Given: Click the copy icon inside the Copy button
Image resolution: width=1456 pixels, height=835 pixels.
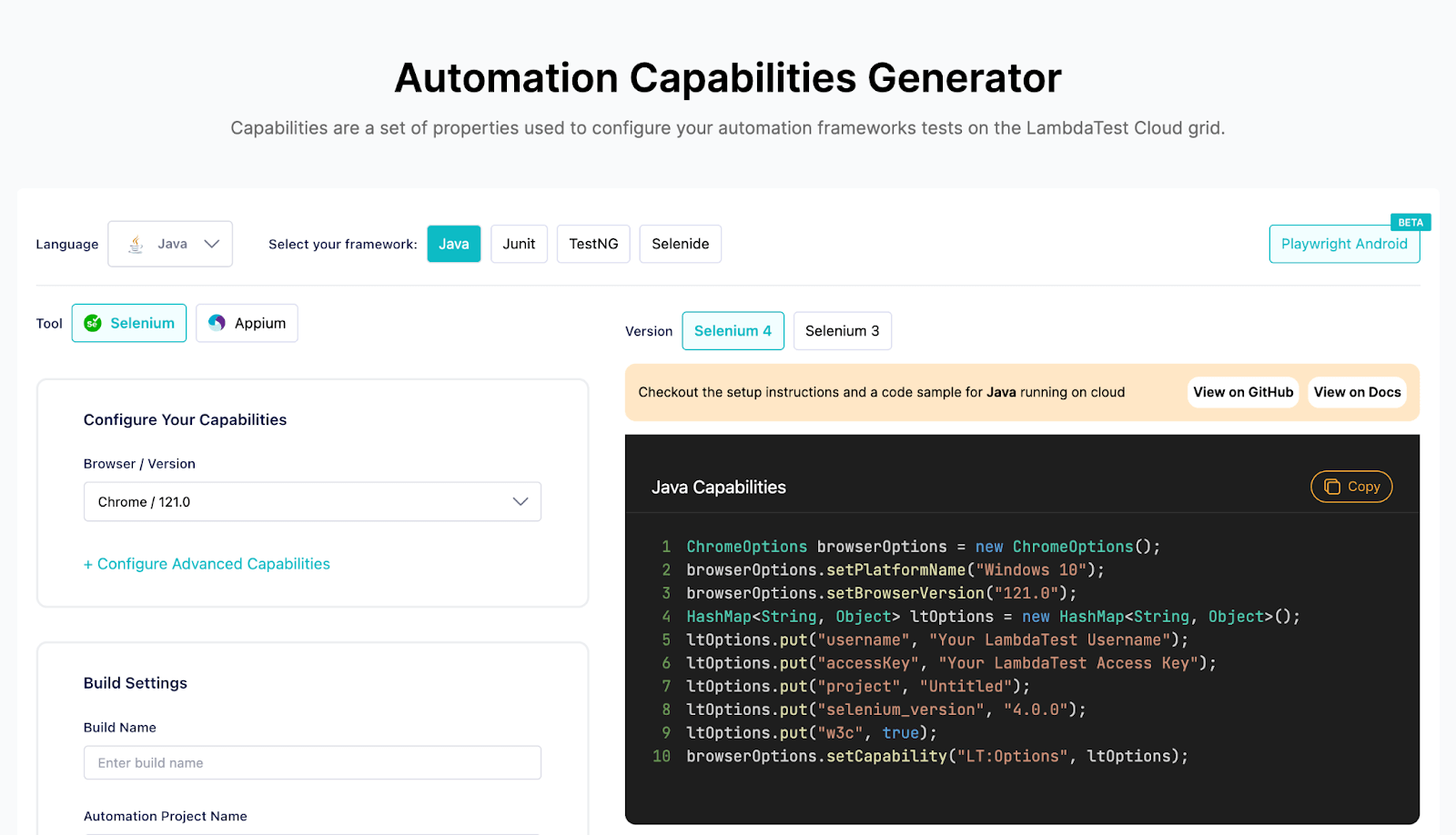Looking at the screenshot, I should click(1332, 487).
